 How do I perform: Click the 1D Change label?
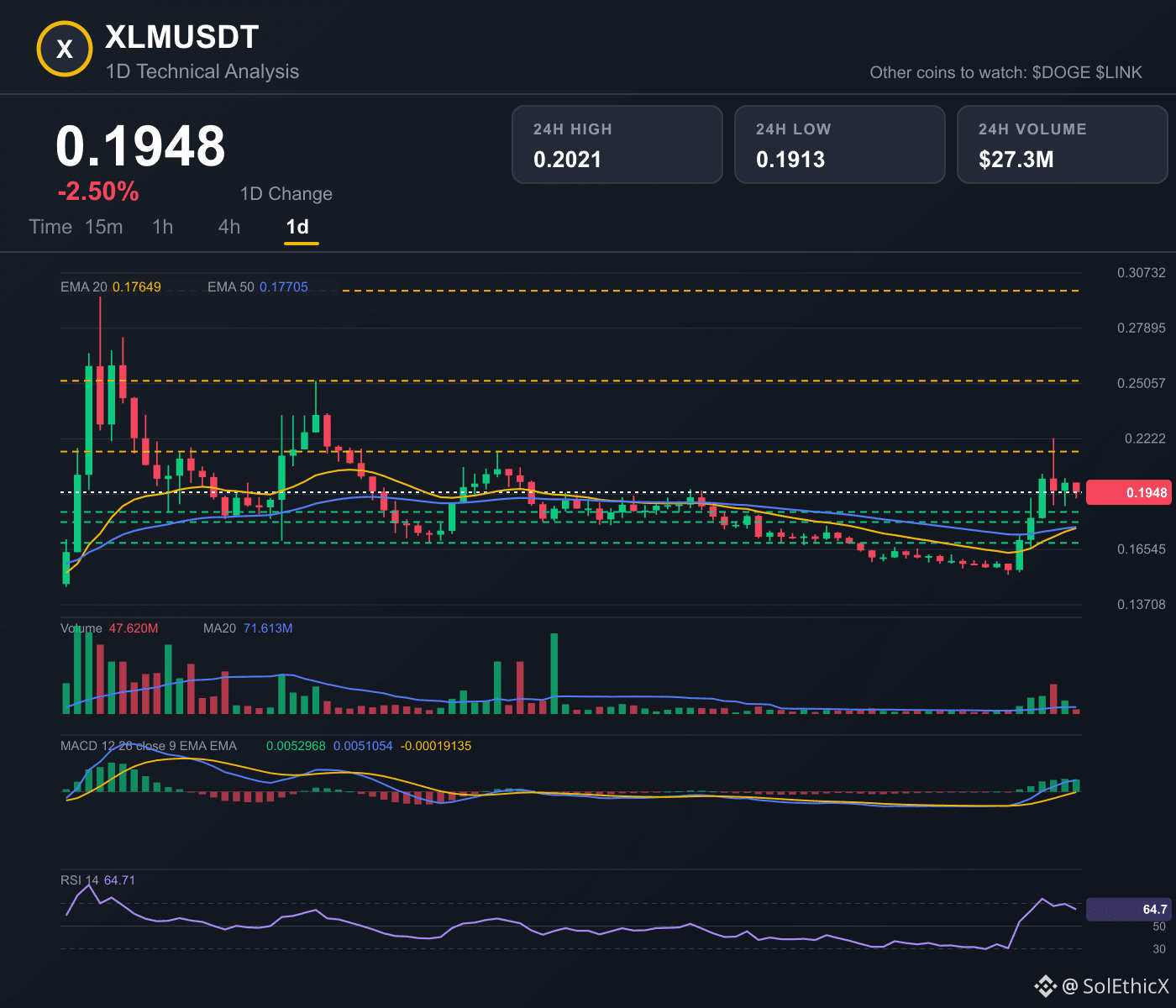(x=286, y=194)
